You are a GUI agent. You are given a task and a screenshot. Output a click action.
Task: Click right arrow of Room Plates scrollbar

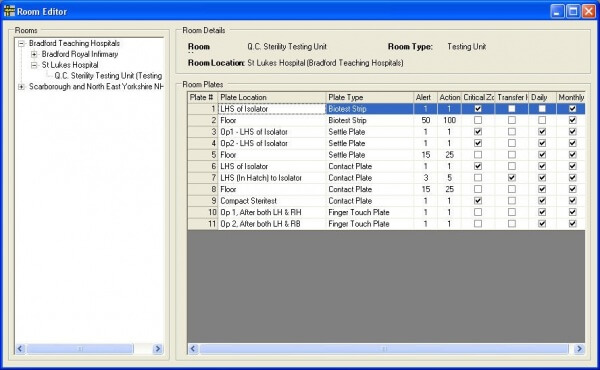tap(579, 349)
